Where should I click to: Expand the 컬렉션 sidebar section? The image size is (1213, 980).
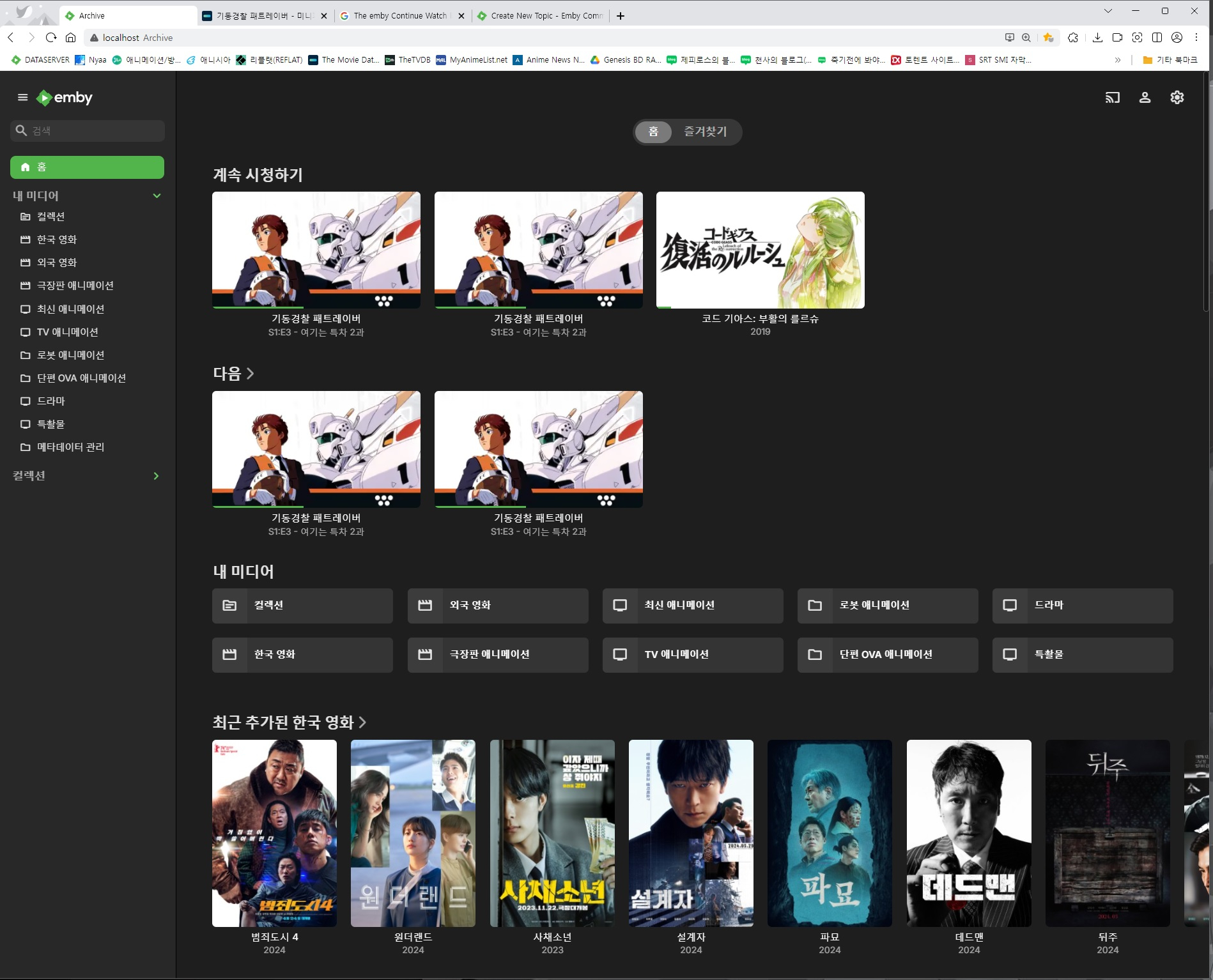pyautogui.click(x=156, y=476)
